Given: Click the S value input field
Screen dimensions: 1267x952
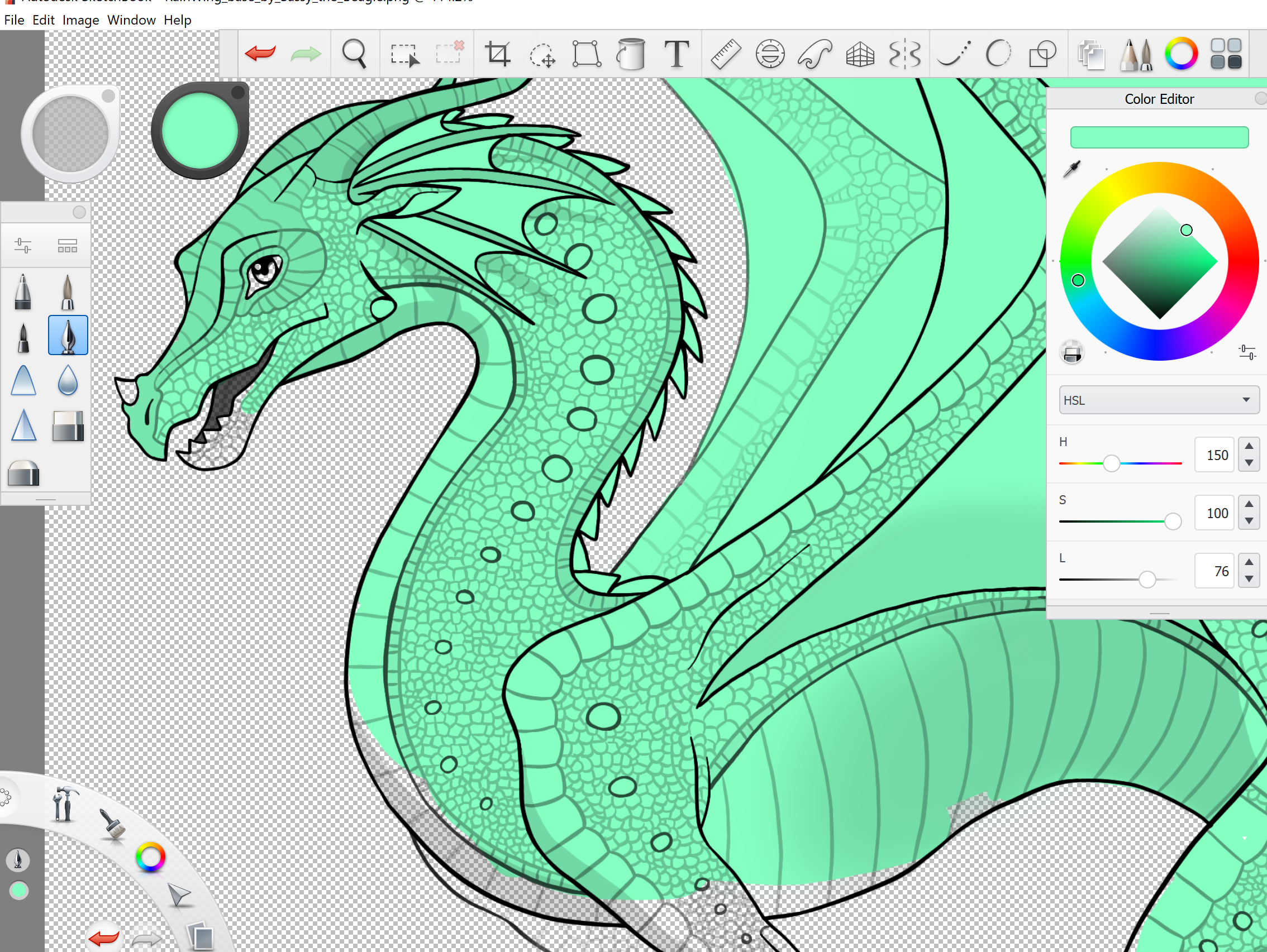Looking at the screenshot, I should [x=1214, y=513].
